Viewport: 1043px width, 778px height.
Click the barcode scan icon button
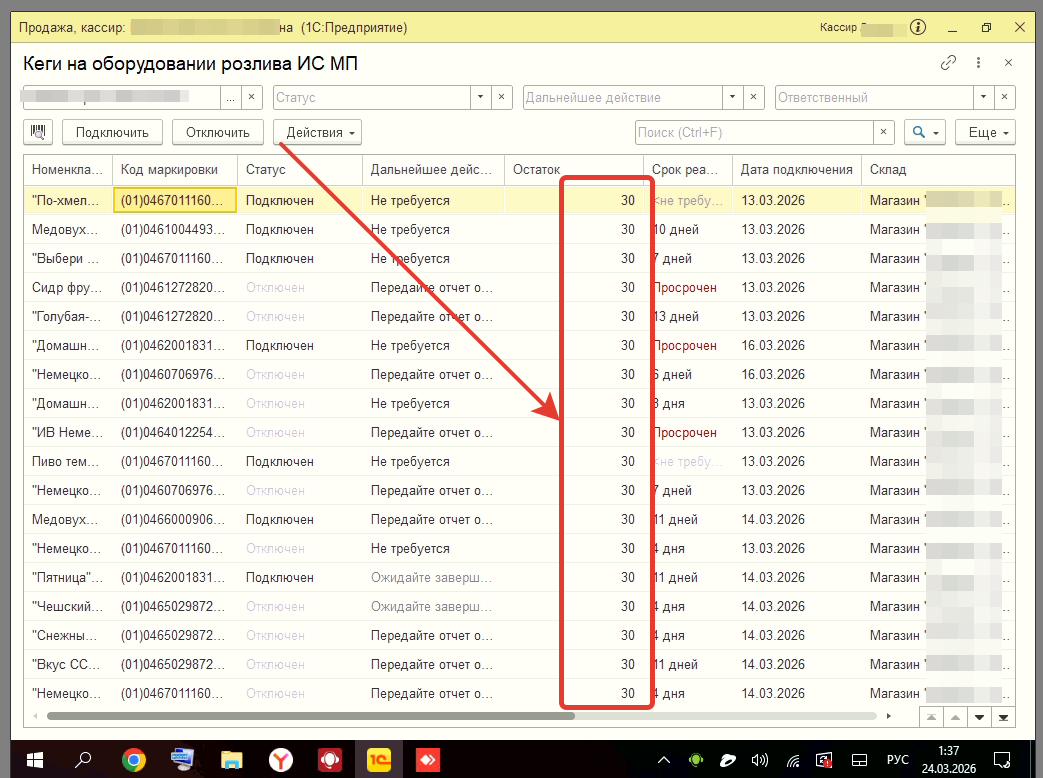(39, 132)
